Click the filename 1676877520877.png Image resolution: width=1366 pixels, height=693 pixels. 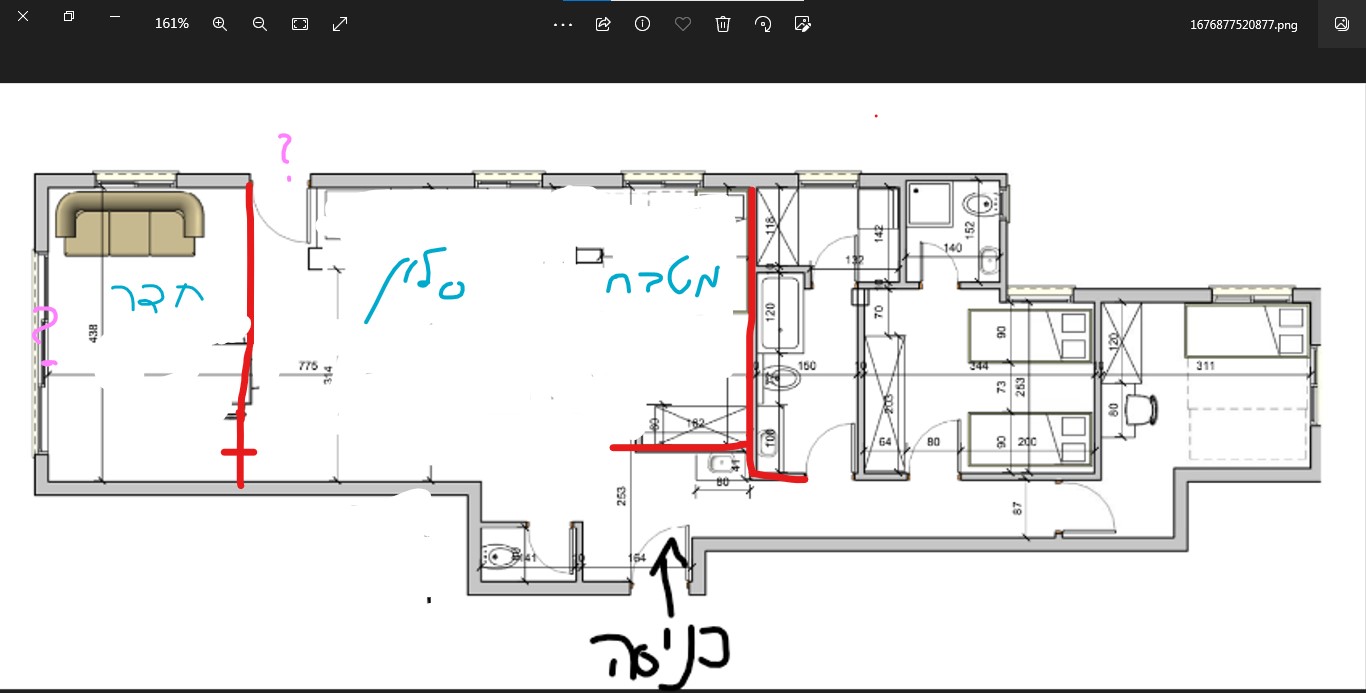click(x=1244, y=25)
